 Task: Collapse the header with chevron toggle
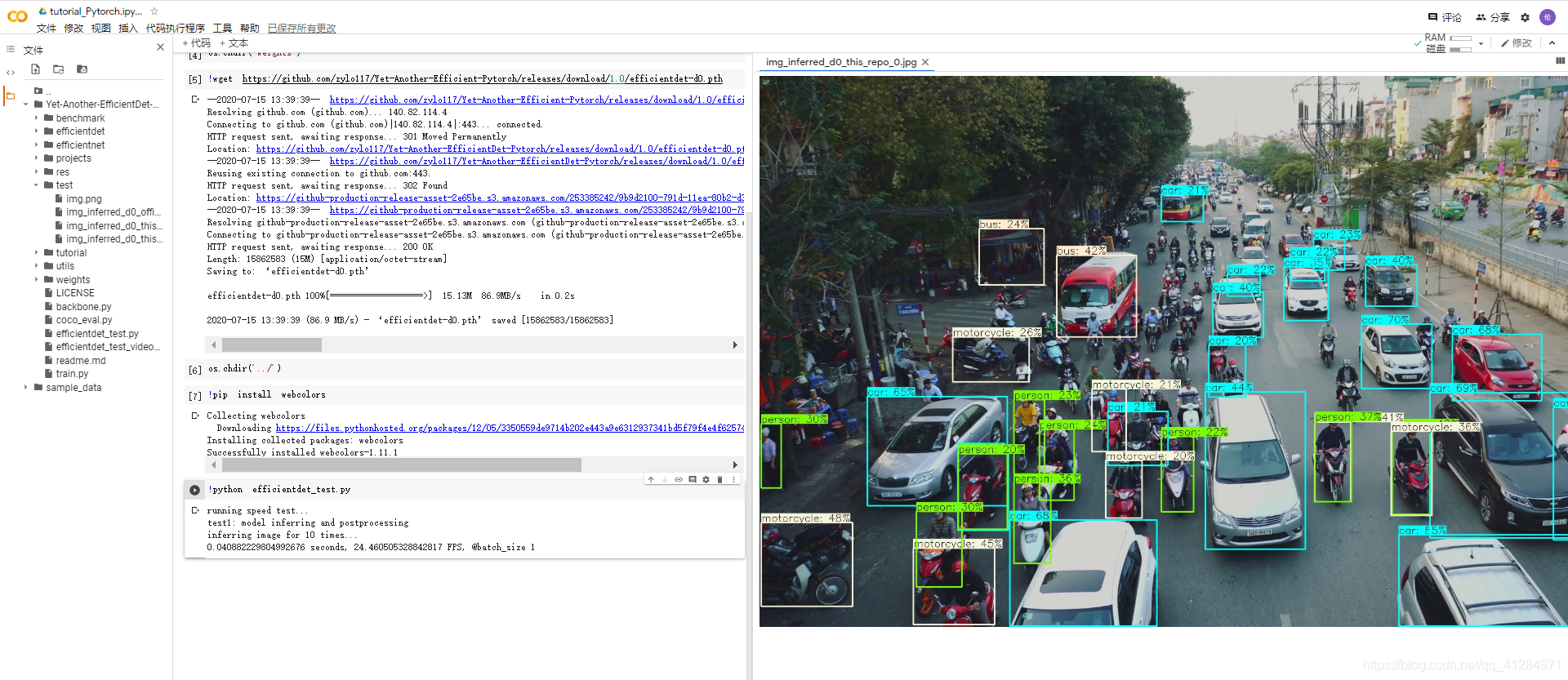pos(1552,43)
